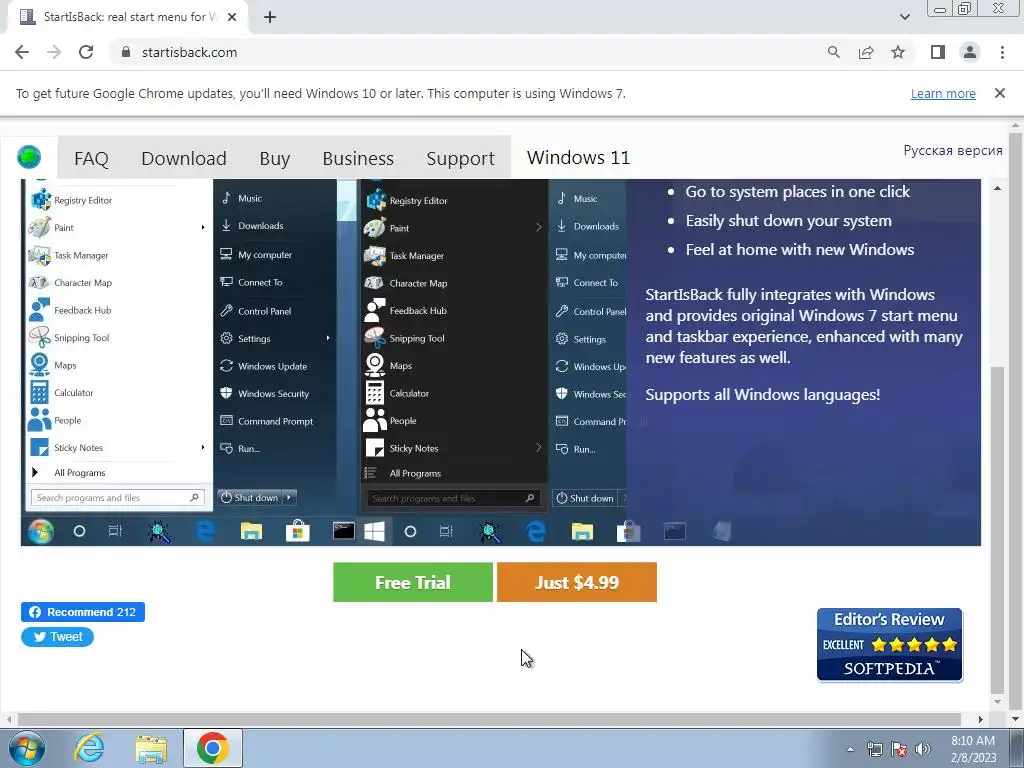Click the volume speaker tray icon
Image resolution: width=1024 pixels, height=768 pixels.
pos(923,749)
